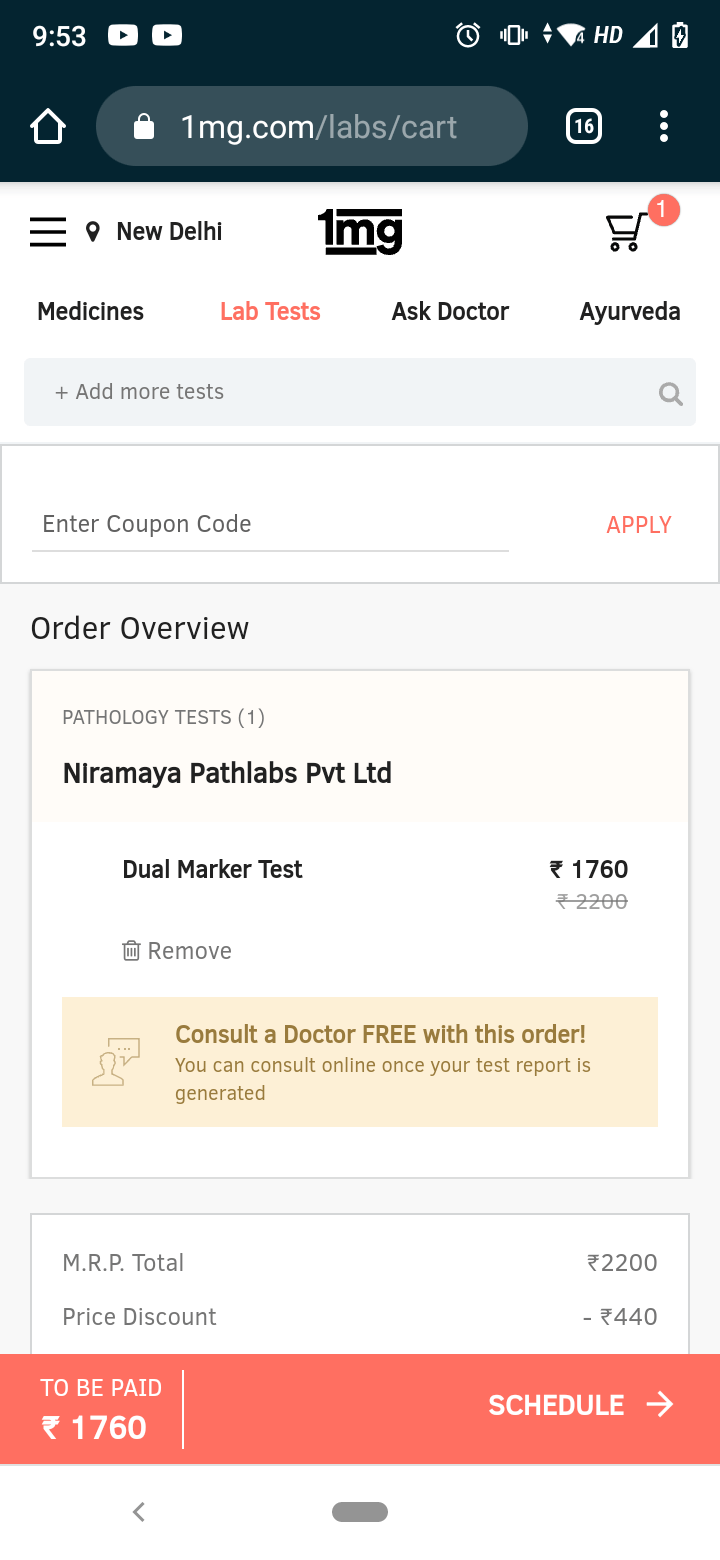Focus the Enter Coupon Code field
This screenshot has width=720, height=1560.
270,525
